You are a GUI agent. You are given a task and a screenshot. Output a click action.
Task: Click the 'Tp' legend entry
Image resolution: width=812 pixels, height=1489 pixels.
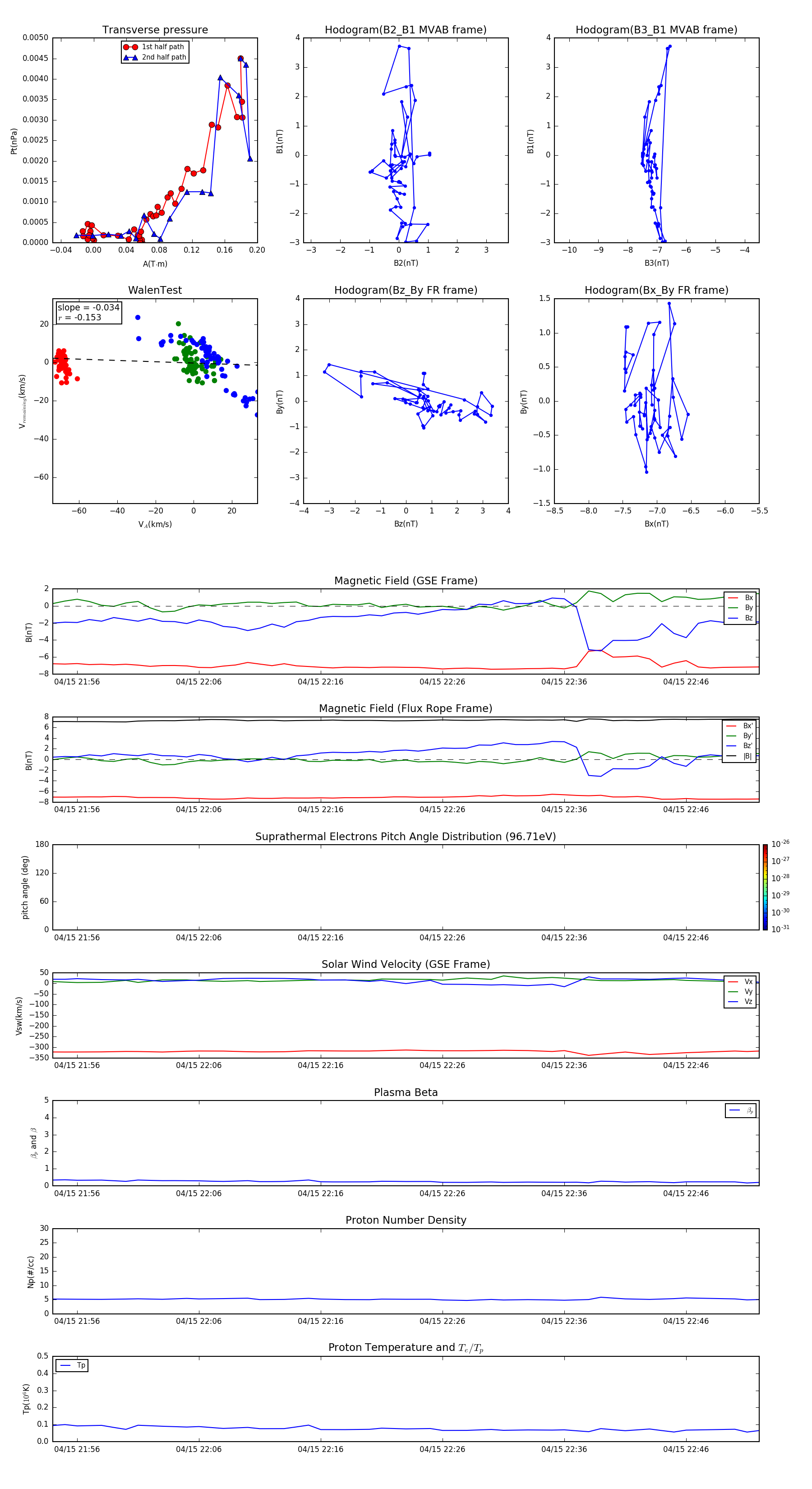click(72, 1366)
